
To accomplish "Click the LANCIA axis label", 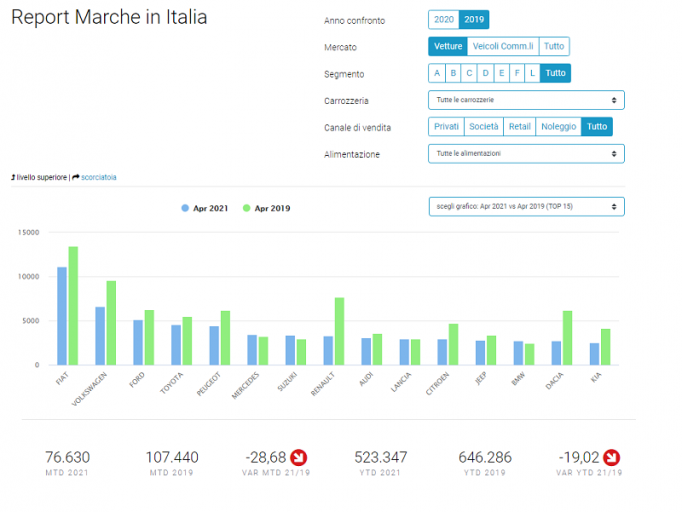I will 401,382.
